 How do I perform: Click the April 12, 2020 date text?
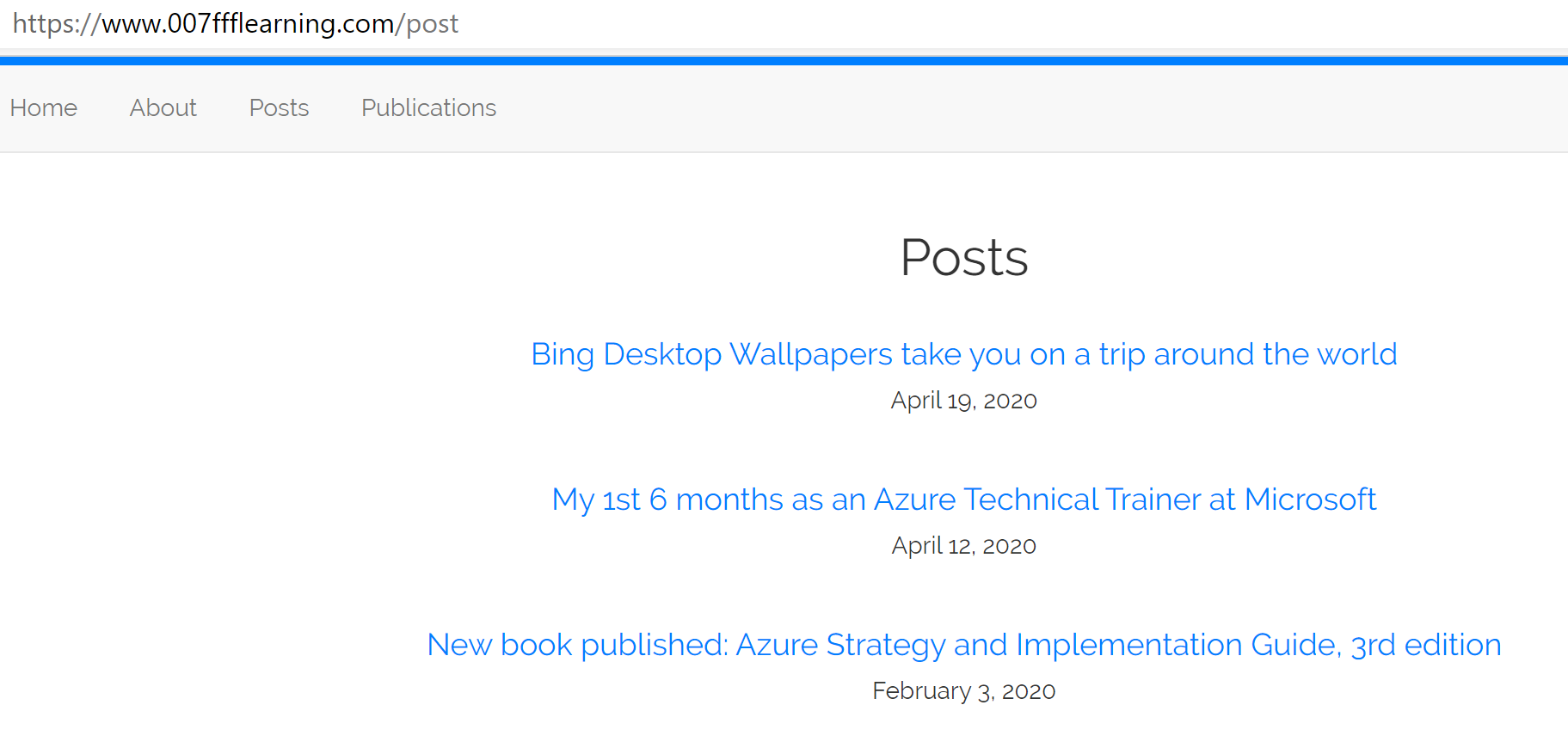(x=964, y=546)
